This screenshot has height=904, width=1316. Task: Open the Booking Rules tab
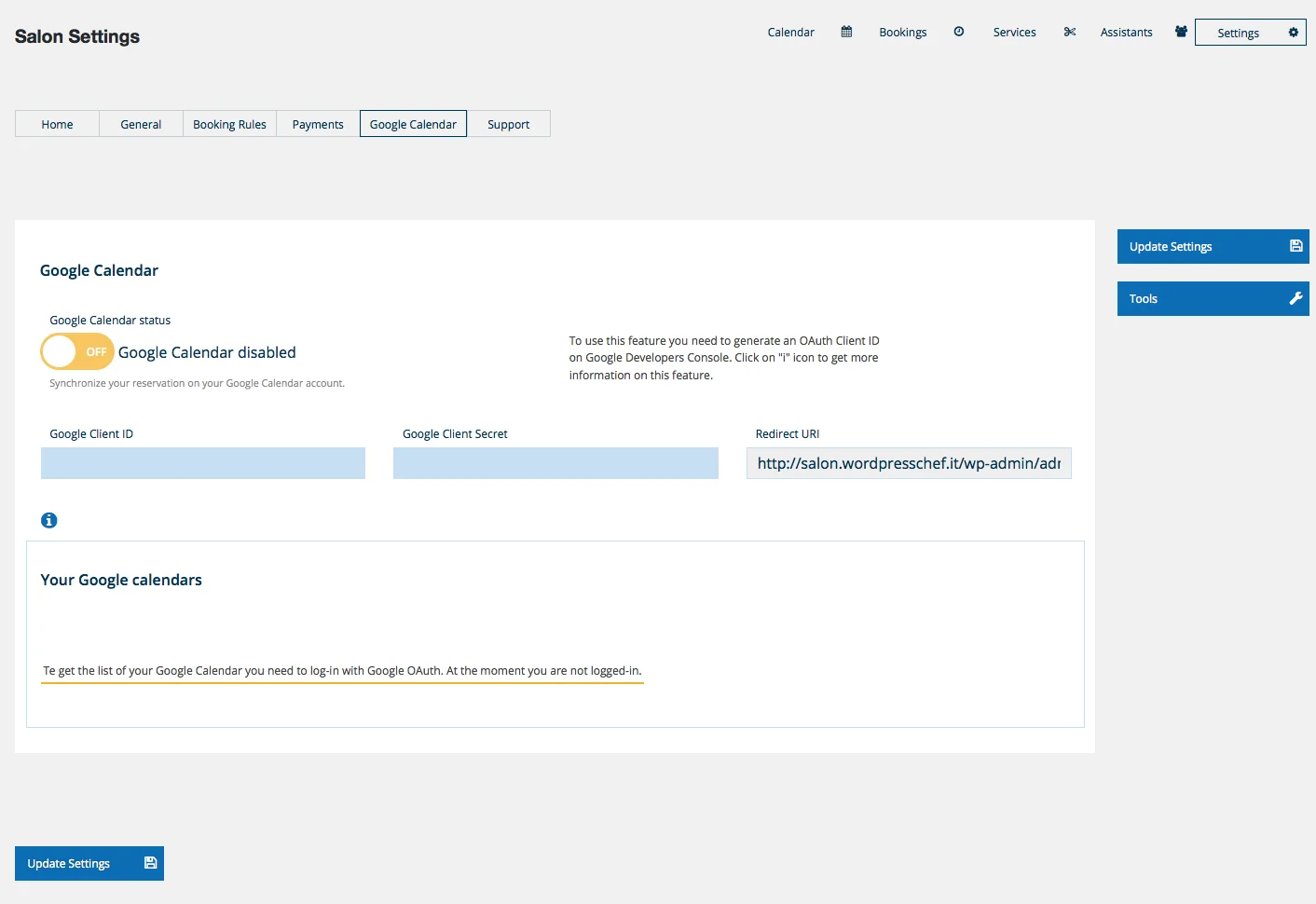(x=229, y=123)
